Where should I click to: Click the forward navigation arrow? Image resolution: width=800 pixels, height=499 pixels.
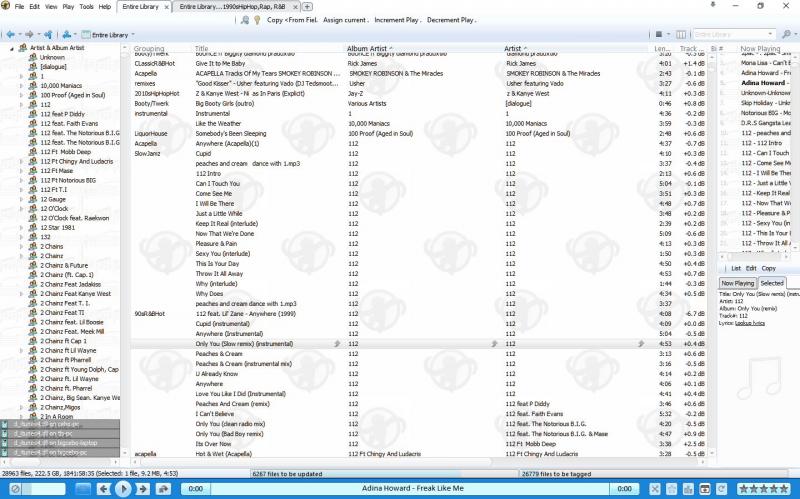[x=29, y=35]
